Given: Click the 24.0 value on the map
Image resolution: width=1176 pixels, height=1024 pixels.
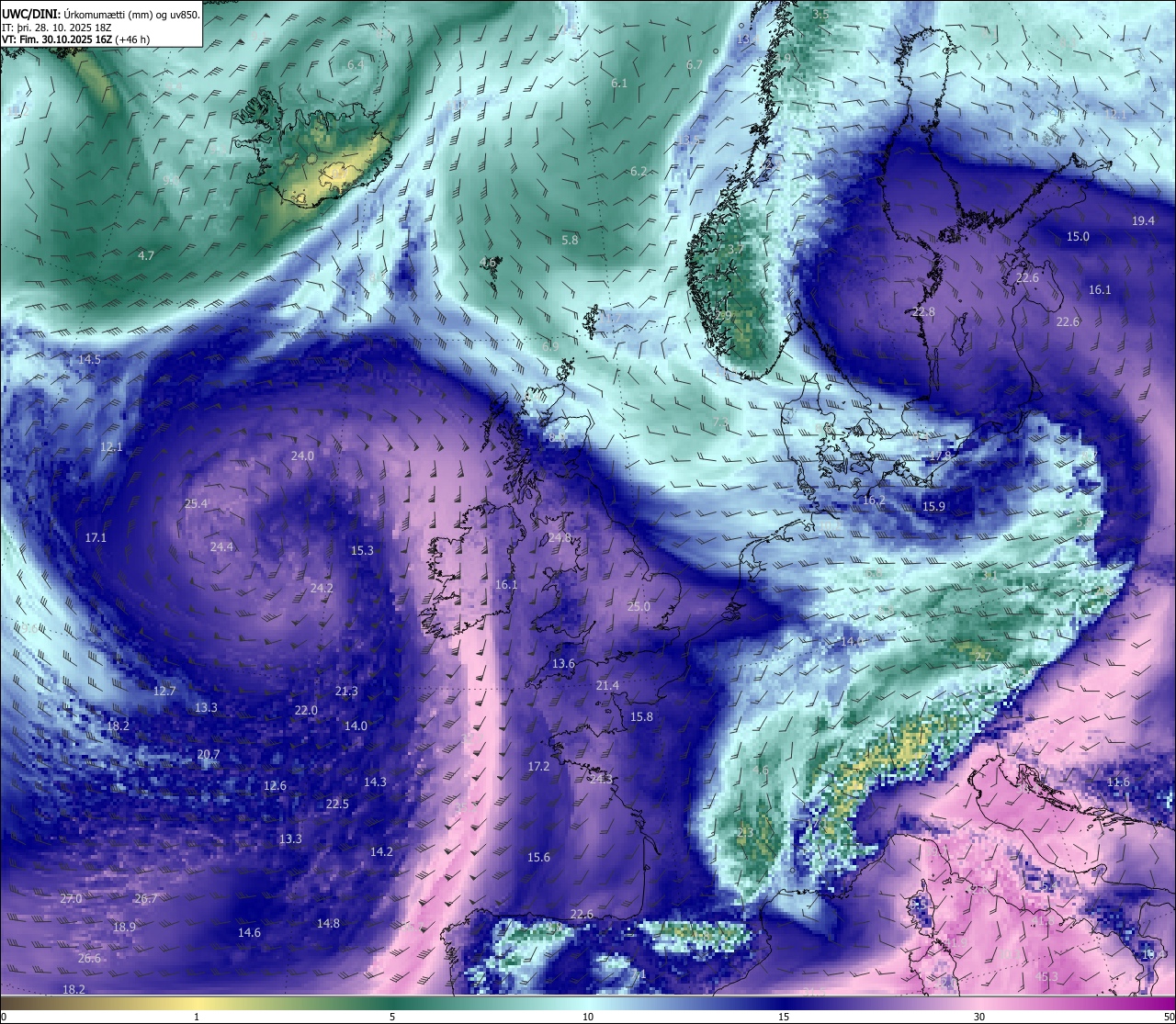Looking at the screenshot, I should (302, 456).
